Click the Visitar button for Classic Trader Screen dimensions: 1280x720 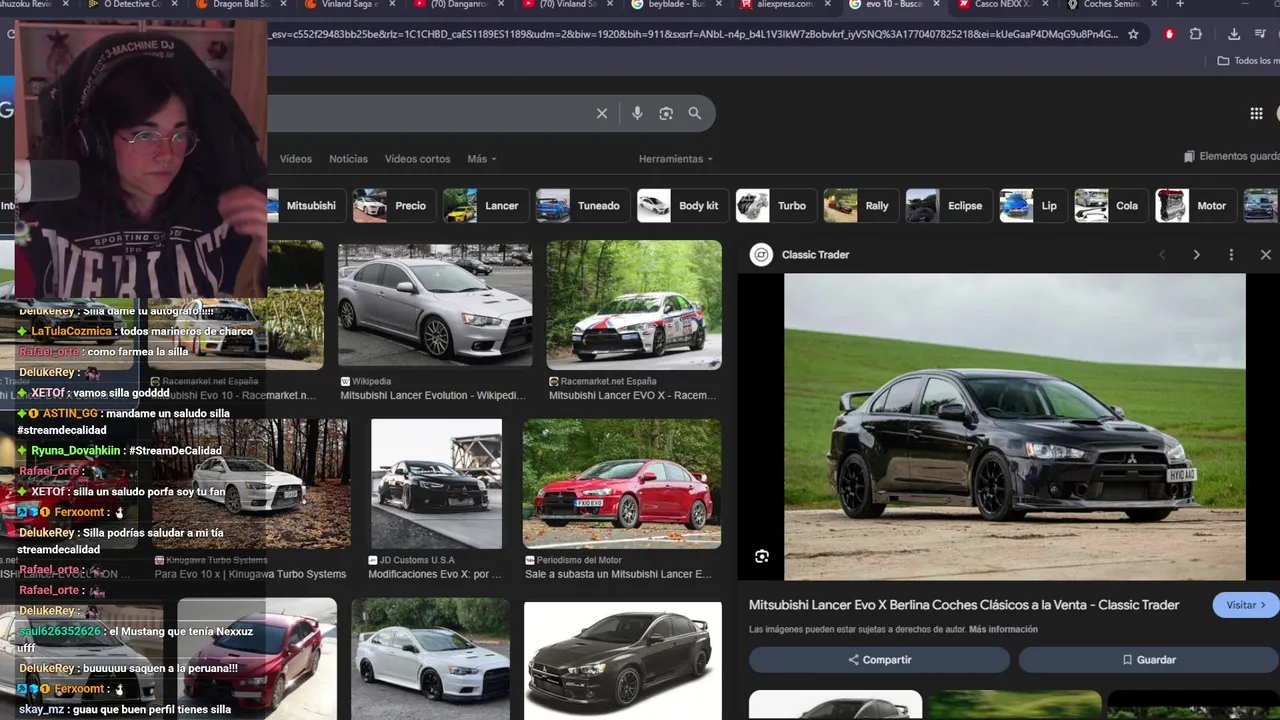pos(1246,605)
